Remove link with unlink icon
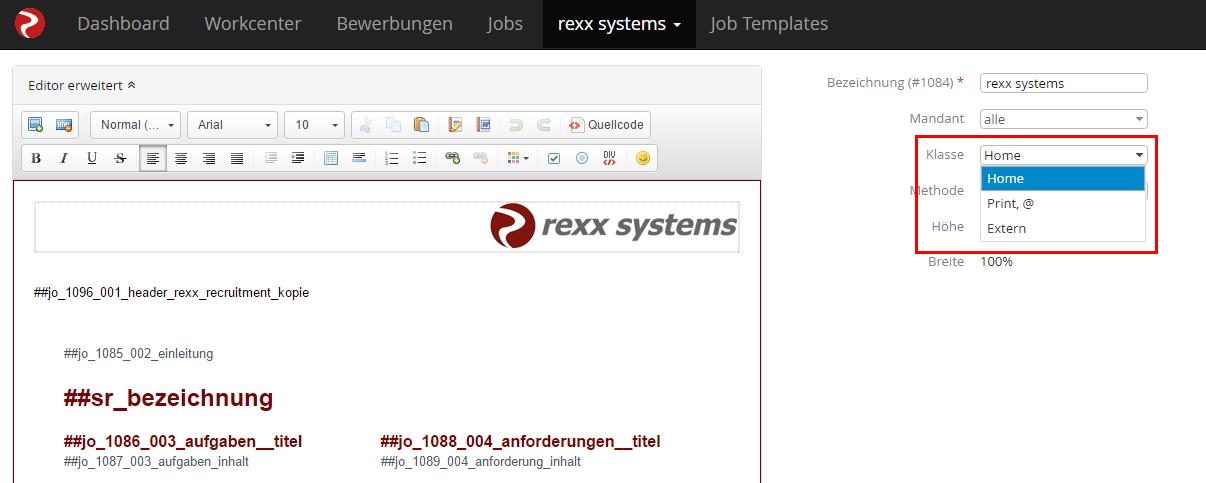Screen dimensions: 1206x483 pyautogui.click(x=481, y=158)
